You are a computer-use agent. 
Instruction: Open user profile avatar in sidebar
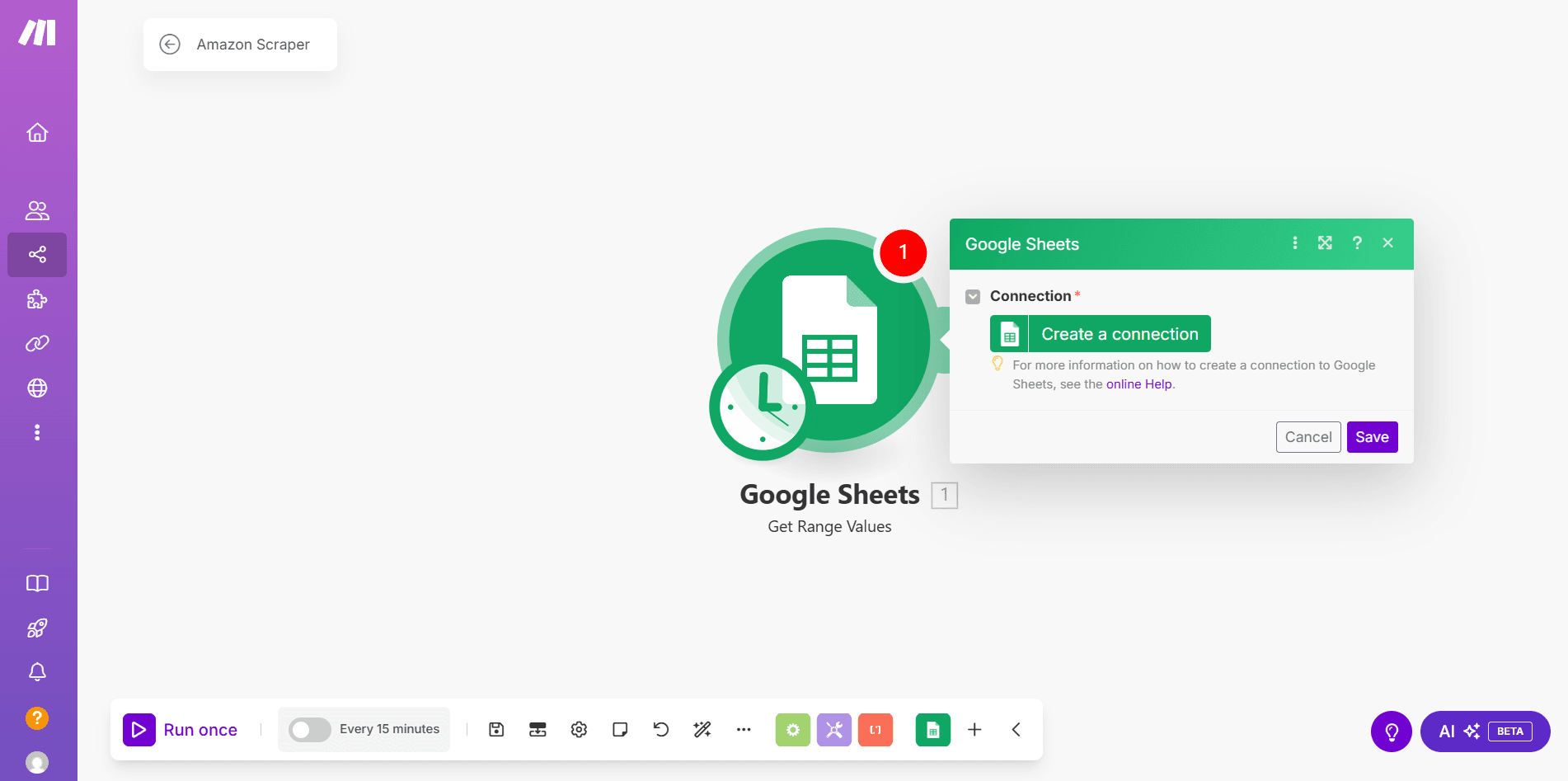[37, 762]
